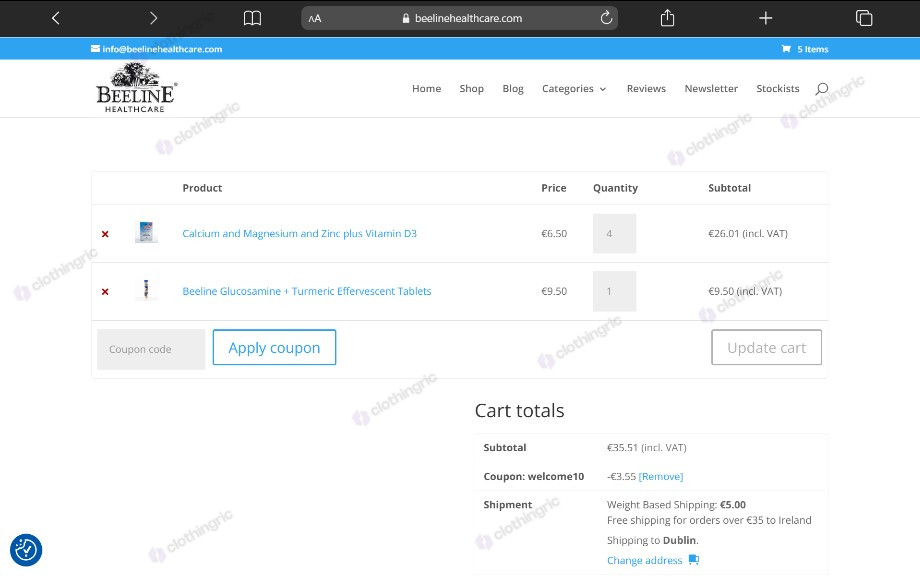Remove Glucosamine + Turmeric item from cart
Viewport: 920px width, 576px height.
tap(105, 292)
